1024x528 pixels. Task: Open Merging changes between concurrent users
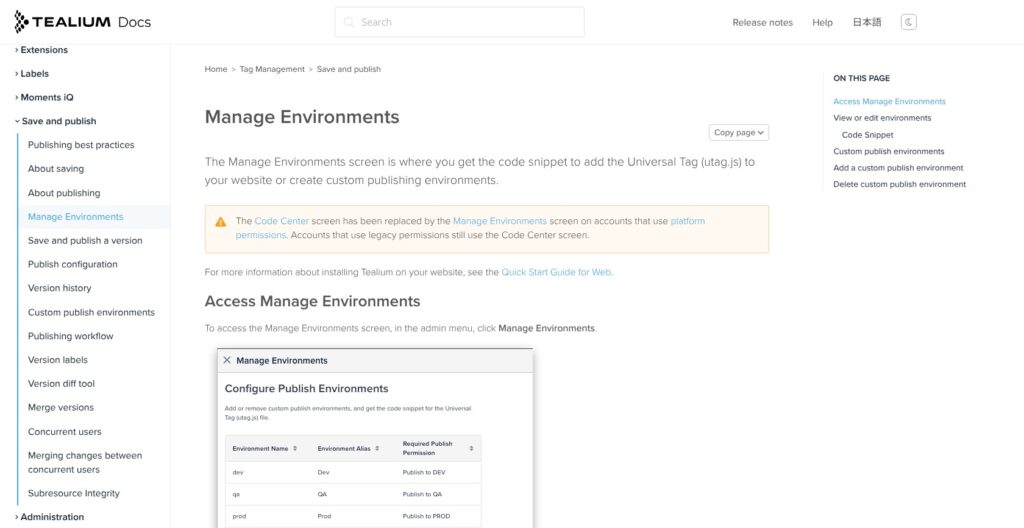click(85, 463)
